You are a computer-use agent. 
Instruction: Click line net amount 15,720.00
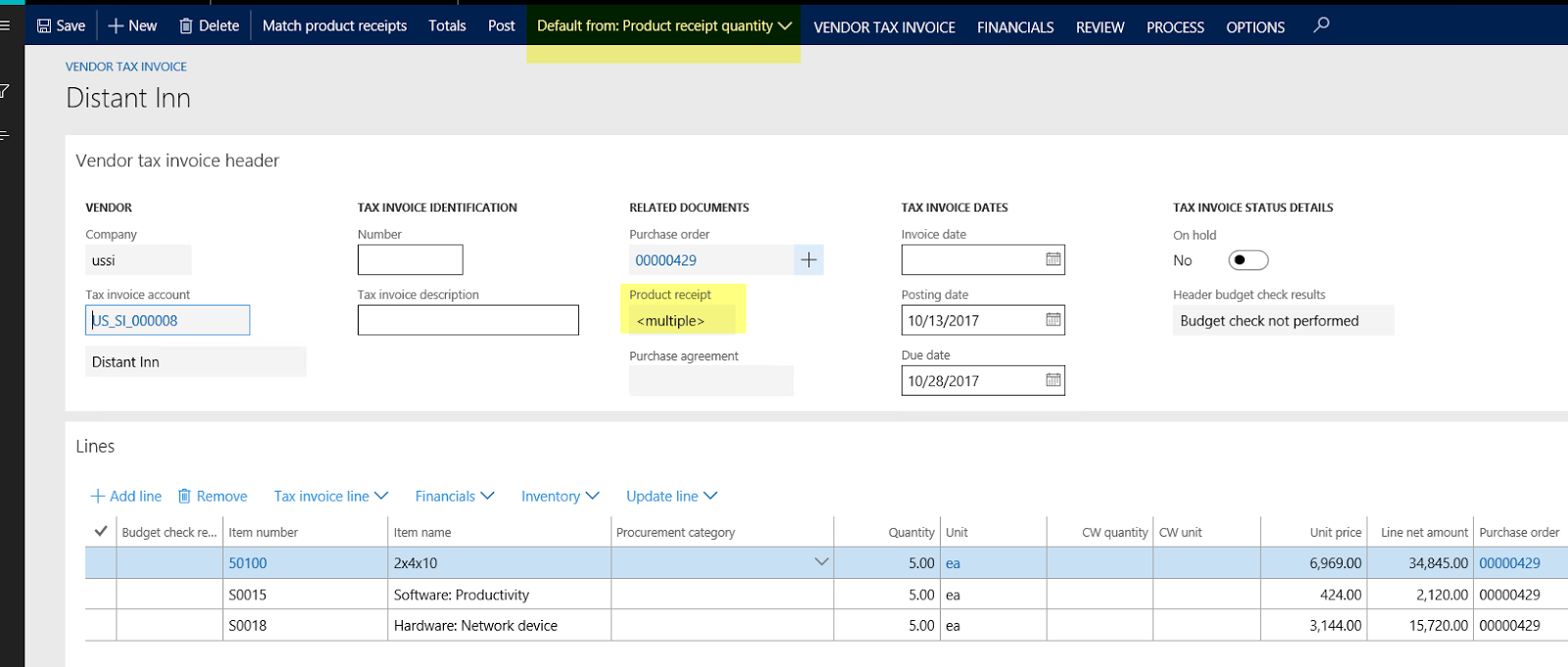[1420, 625]
